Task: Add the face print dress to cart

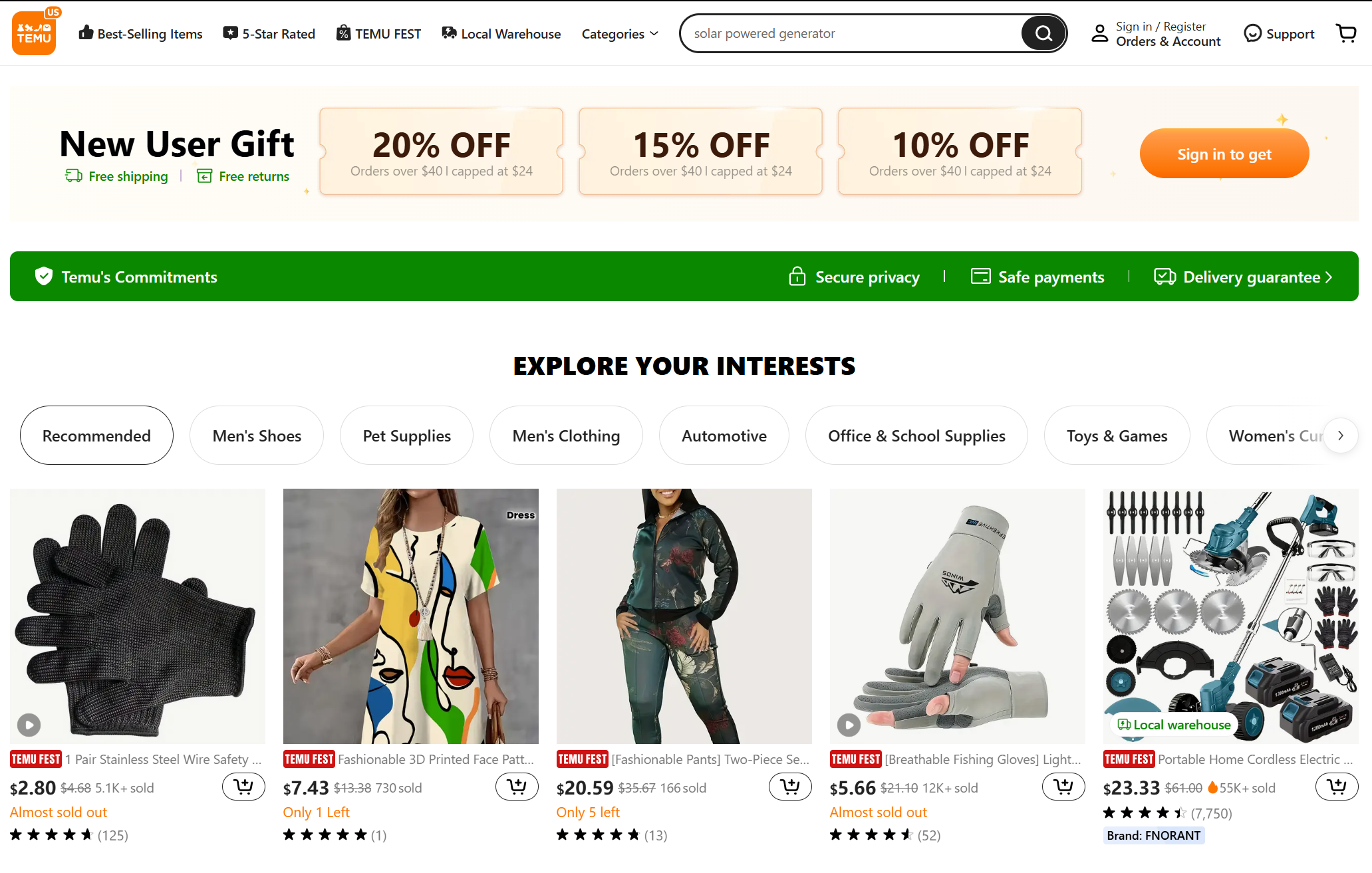Action: click(517, 787)
